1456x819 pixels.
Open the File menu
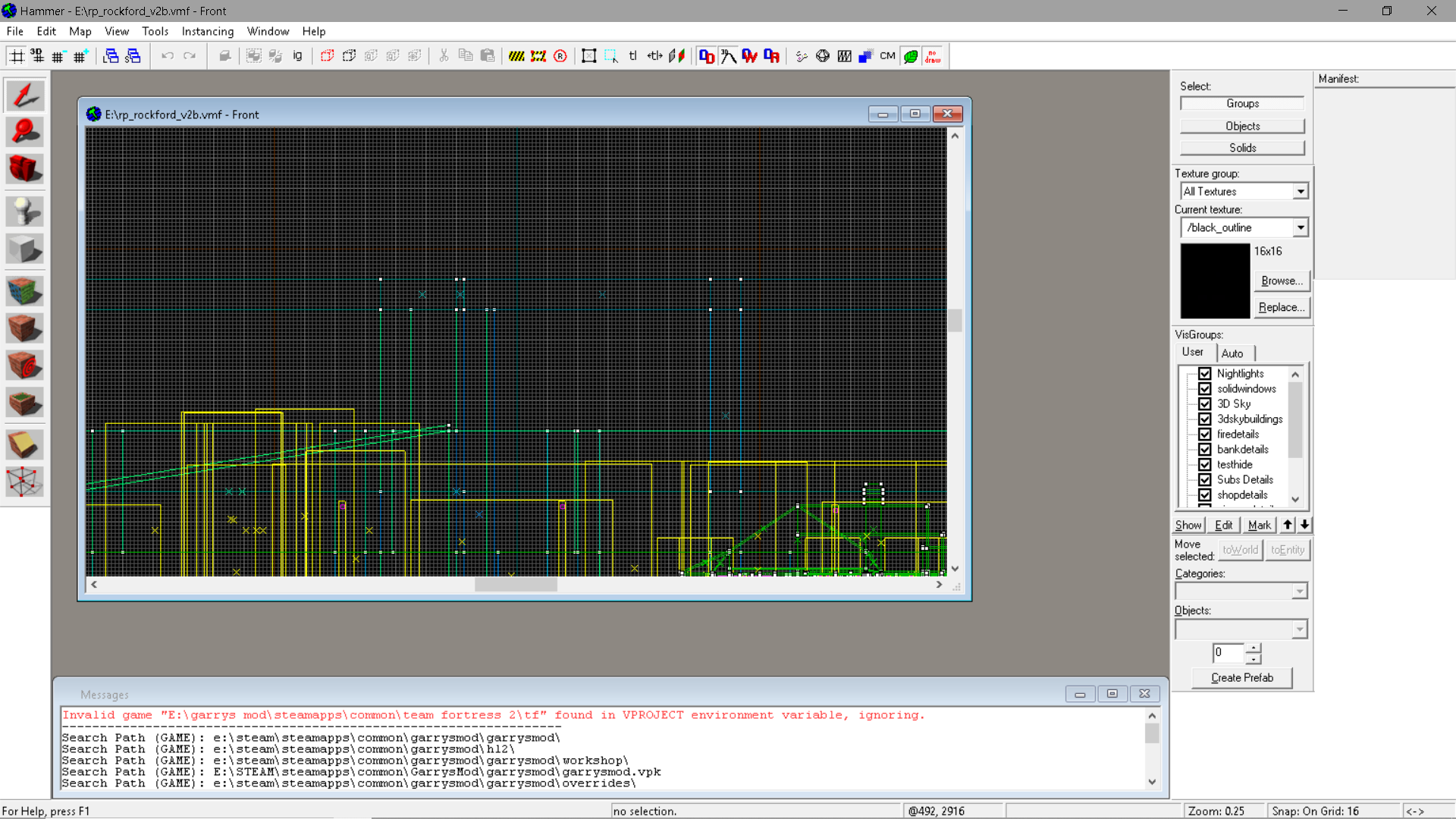[15, 31]
